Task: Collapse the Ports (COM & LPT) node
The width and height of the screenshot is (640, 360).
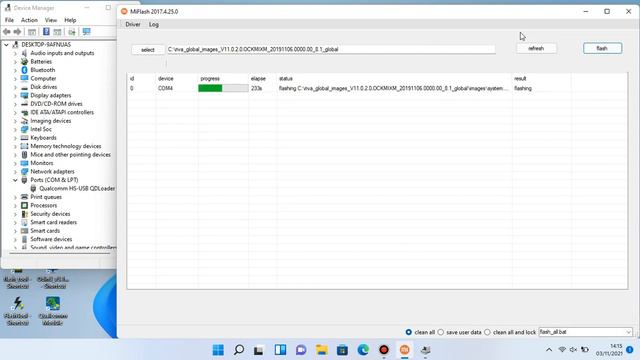Action: pos(15,180)
